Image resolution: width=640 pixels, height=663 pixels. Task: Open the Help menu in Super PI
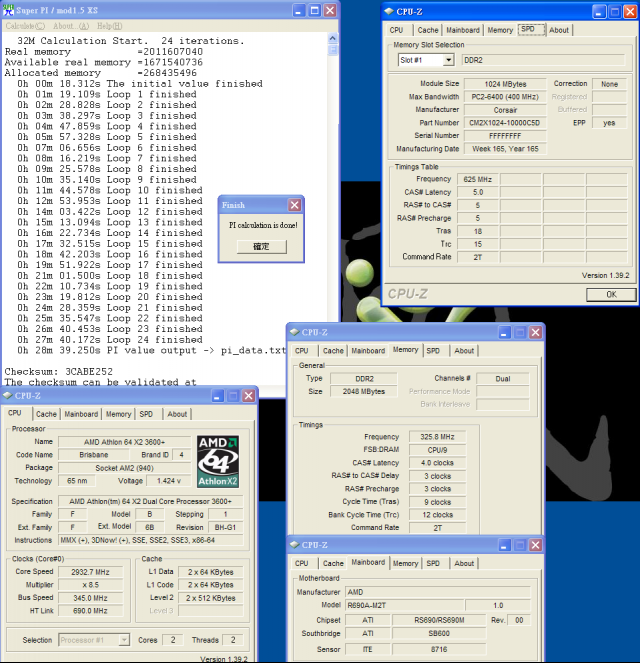click(109, 26)
